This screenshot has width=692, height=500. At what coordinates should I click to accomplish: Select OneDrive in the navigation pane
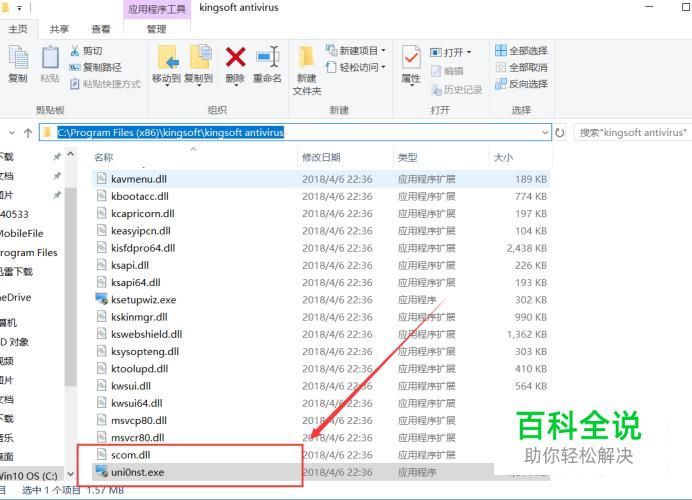pyautogui.click(x=16, y=297)
